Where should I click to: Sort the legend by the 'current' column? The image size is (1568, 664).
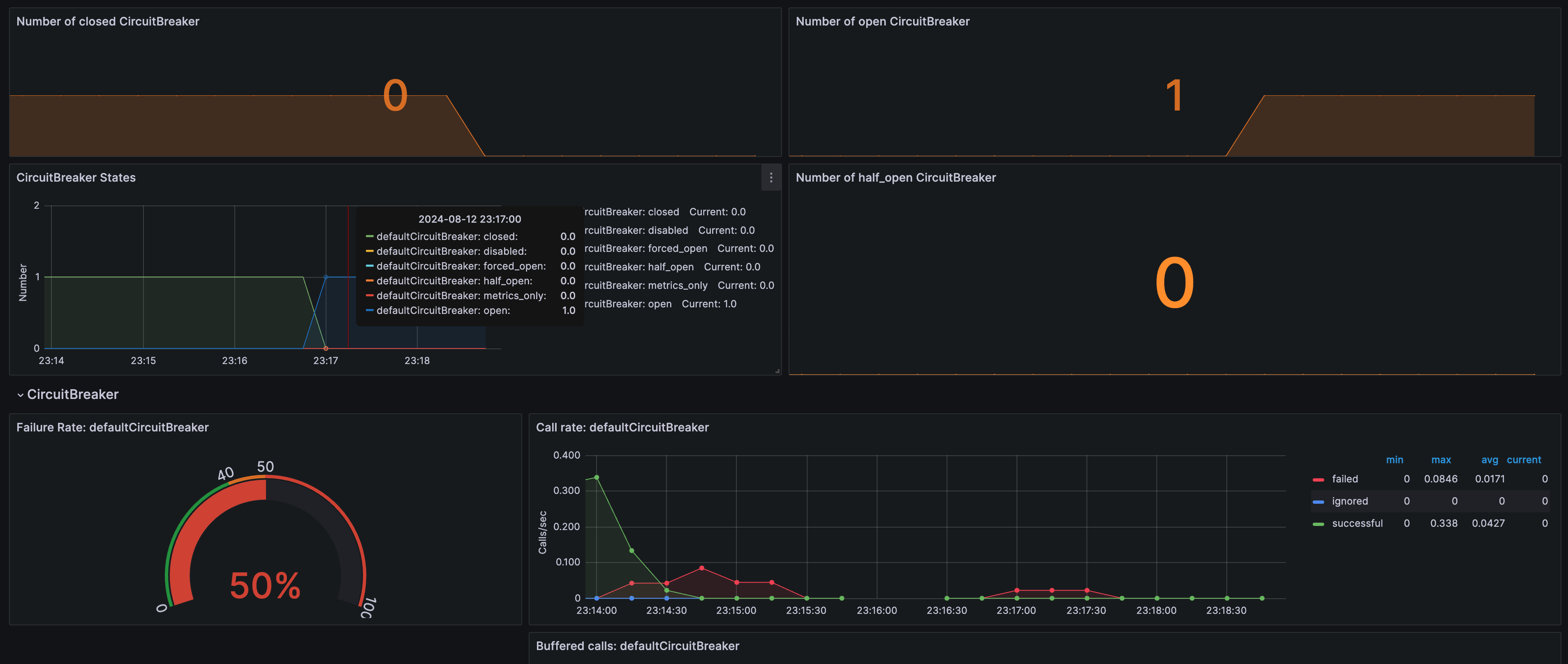tap(1524, 460)
